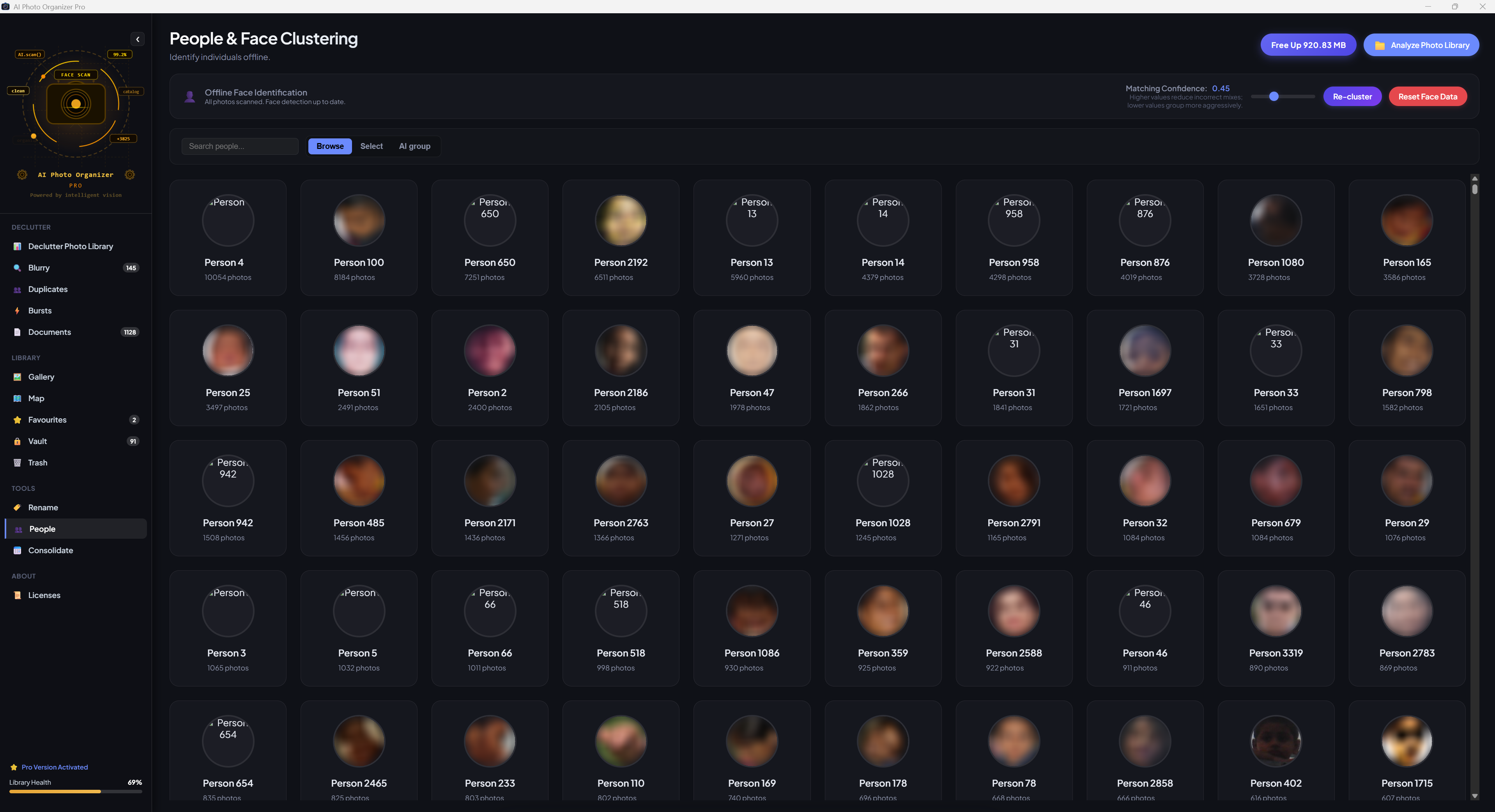The image size is (1495, 812).
Task: Open Documents page icon
Action: (x=18, y=332)
